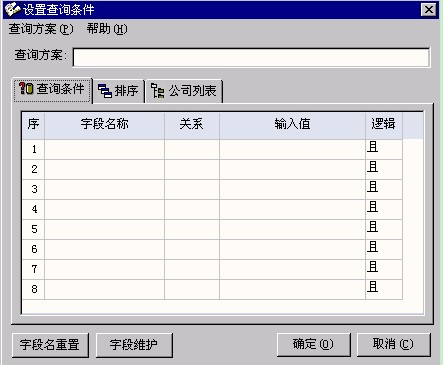Click the 字段名重置 button
The image size is (443, 365).
[50, 345]
